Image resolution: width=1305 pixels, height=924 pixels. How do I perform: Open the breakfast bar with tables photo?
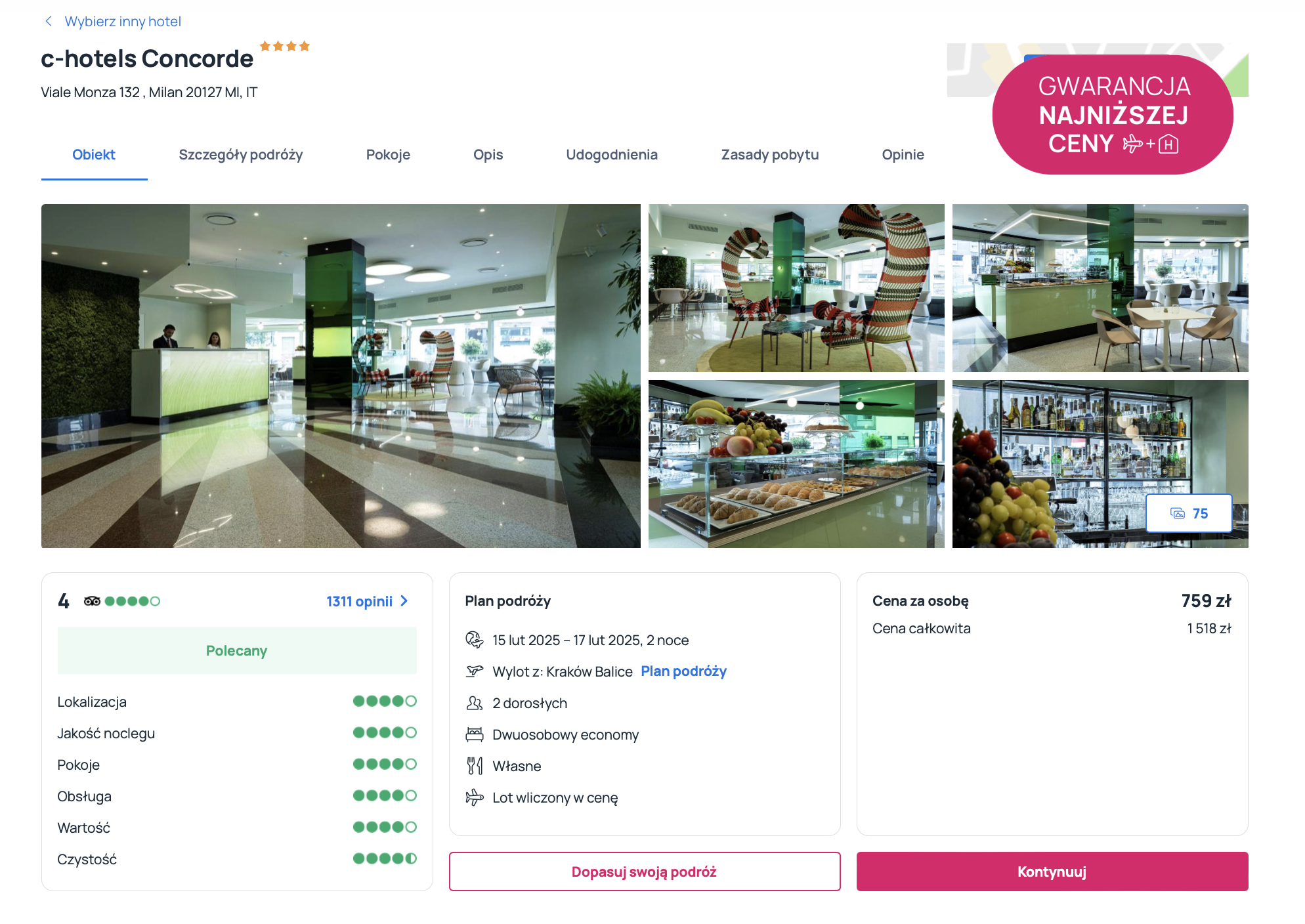1100,288
